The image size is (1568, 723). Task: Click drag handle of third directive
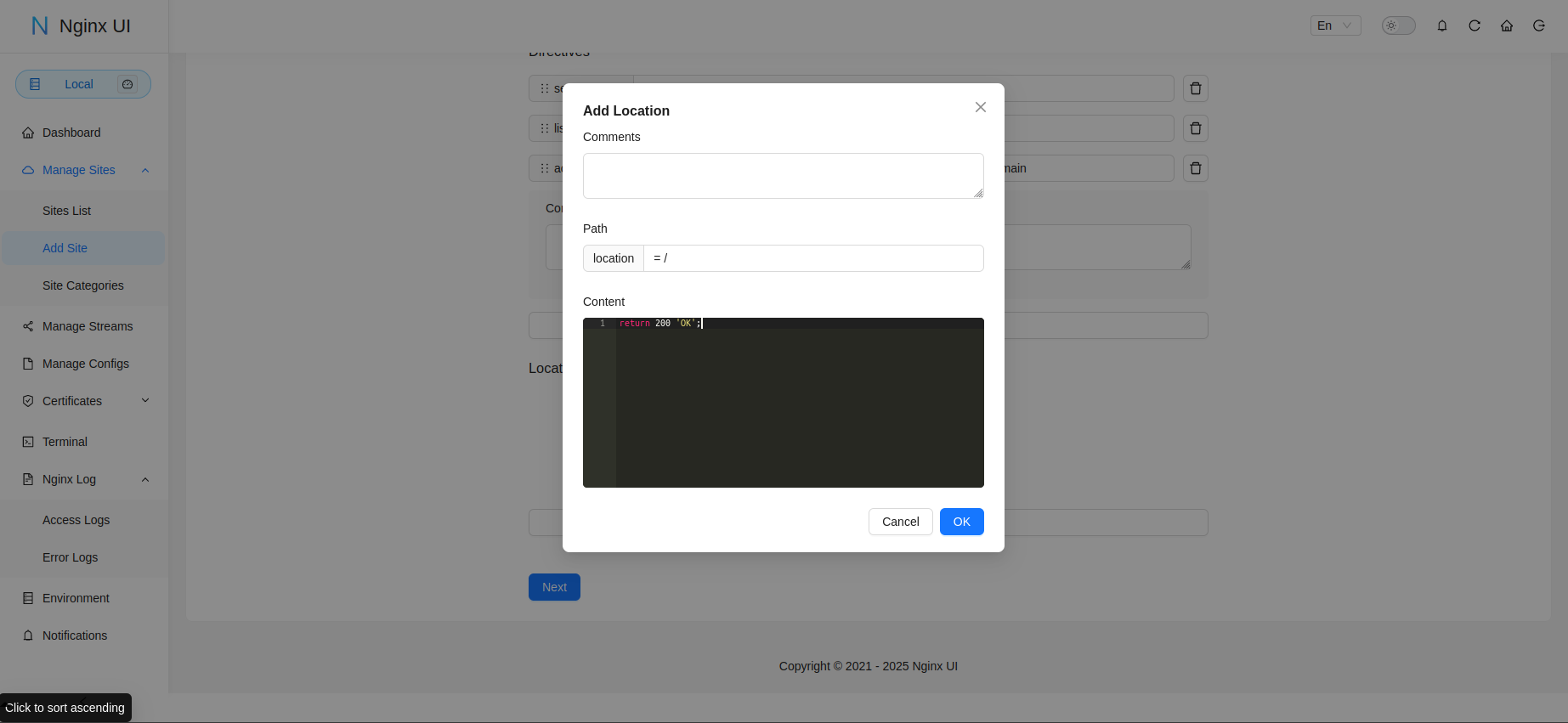click(x=545, y=168)
